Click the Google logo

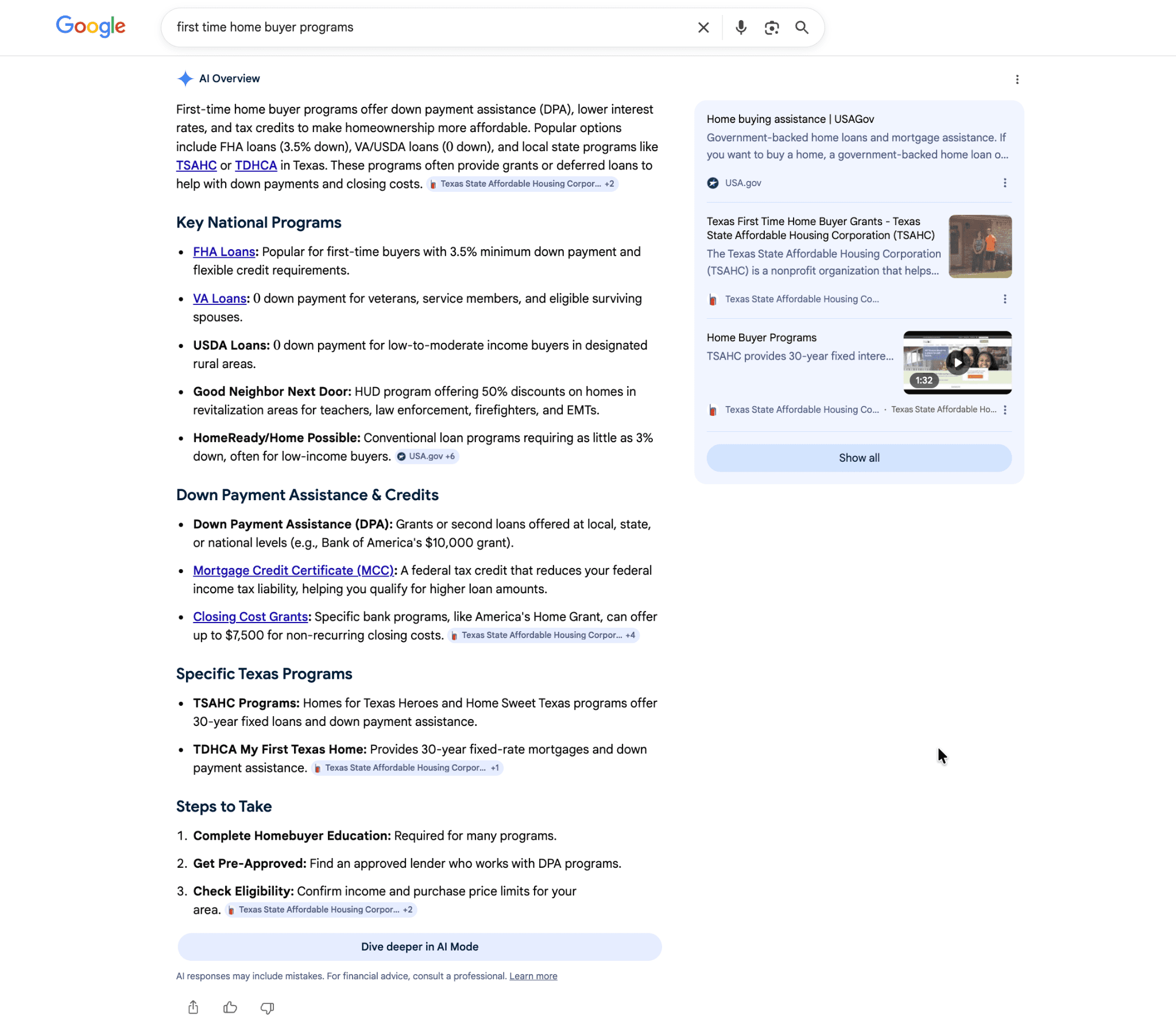click(x=90, y=26)
